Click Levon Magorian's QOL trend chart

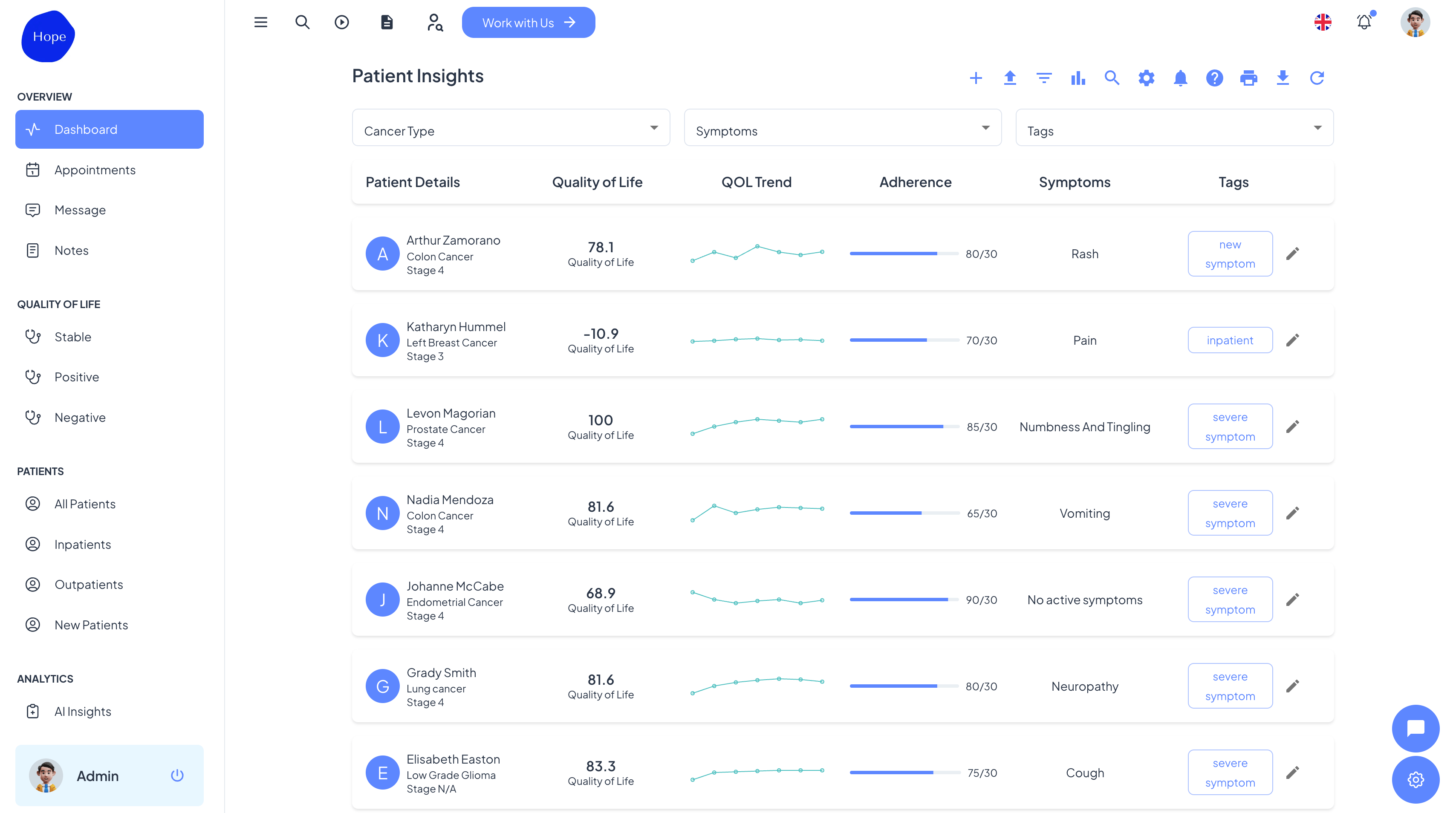point(757,427)
